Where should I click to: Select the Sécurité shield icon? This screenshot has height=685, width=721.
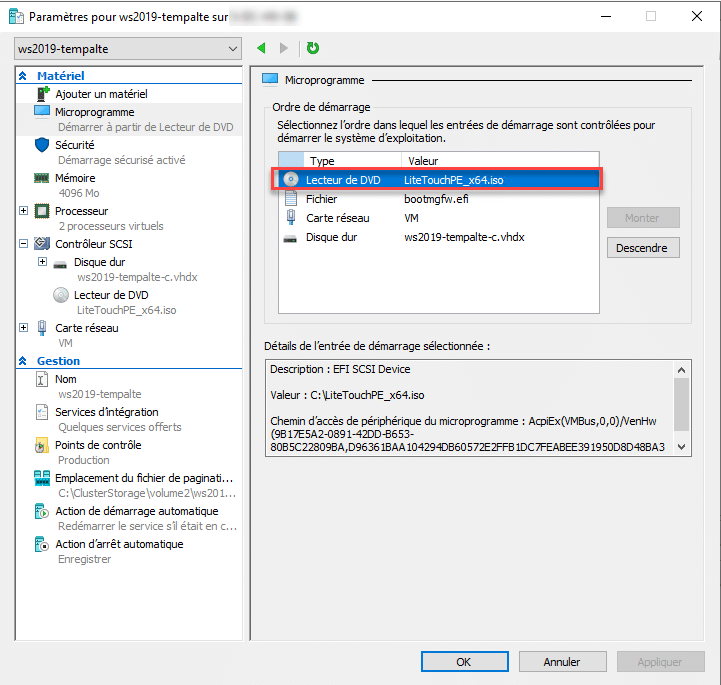coord(42,145)
